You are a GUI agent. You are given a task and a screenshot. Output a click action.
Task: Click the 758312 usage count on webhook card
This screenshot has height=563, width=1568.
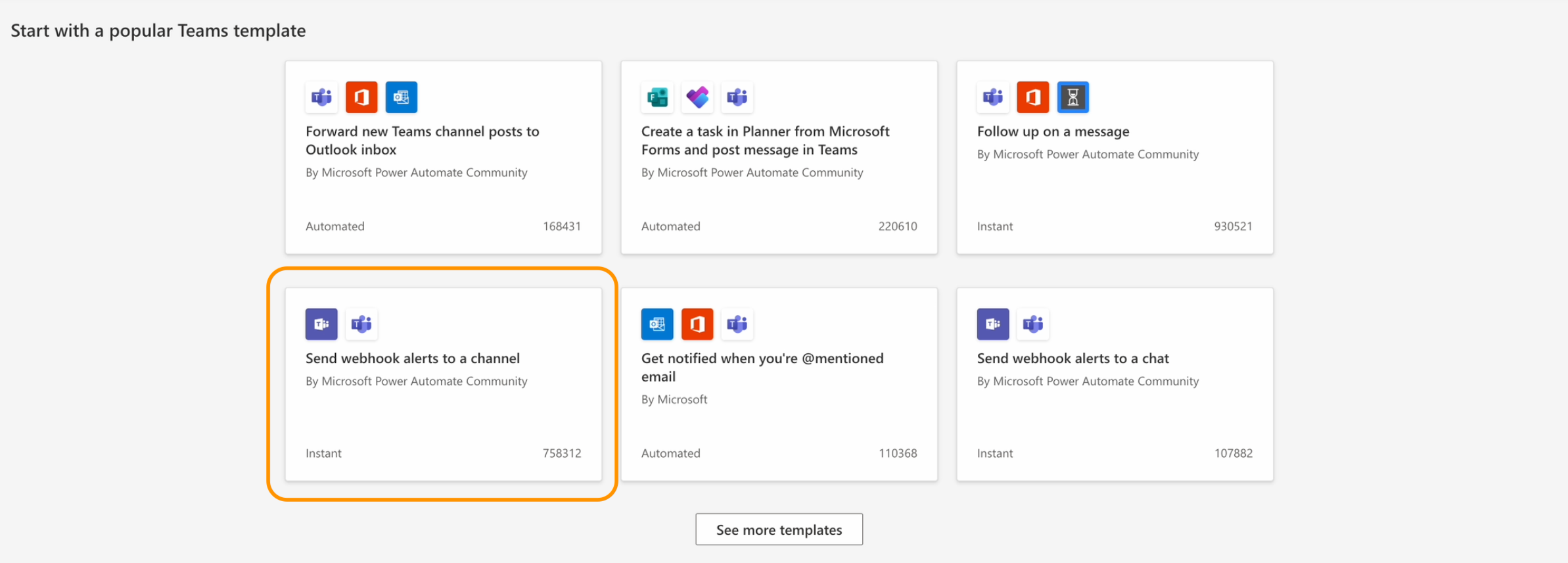[x=562, y=453]
